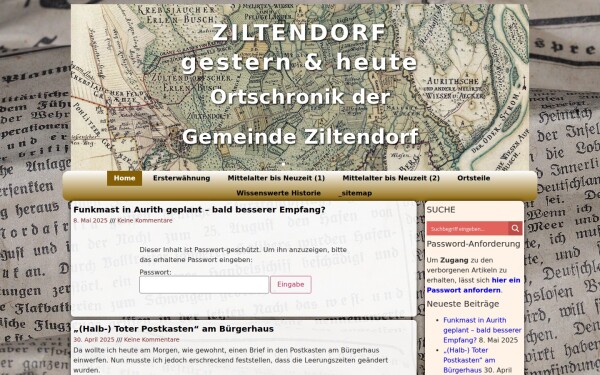Click the date 30. April 2025 under post

point(94,340)
